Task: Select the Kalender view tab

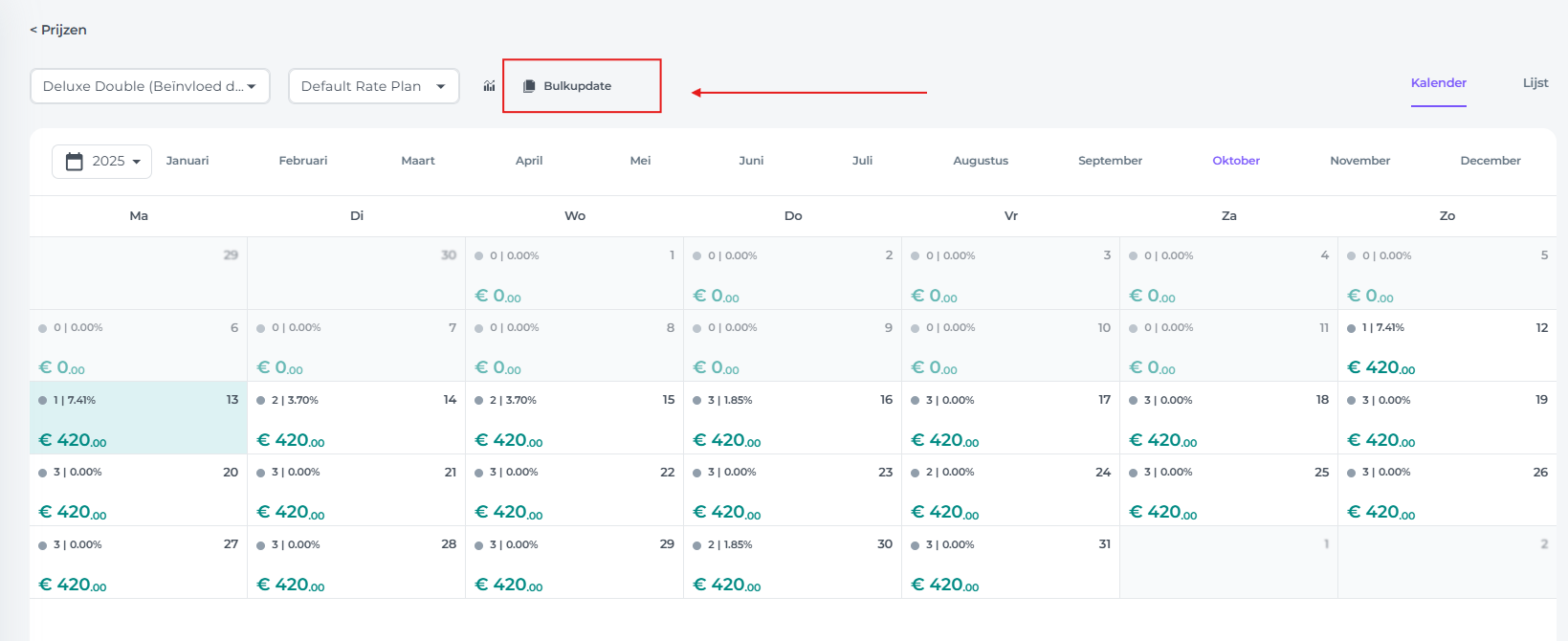Action: 1438,83
